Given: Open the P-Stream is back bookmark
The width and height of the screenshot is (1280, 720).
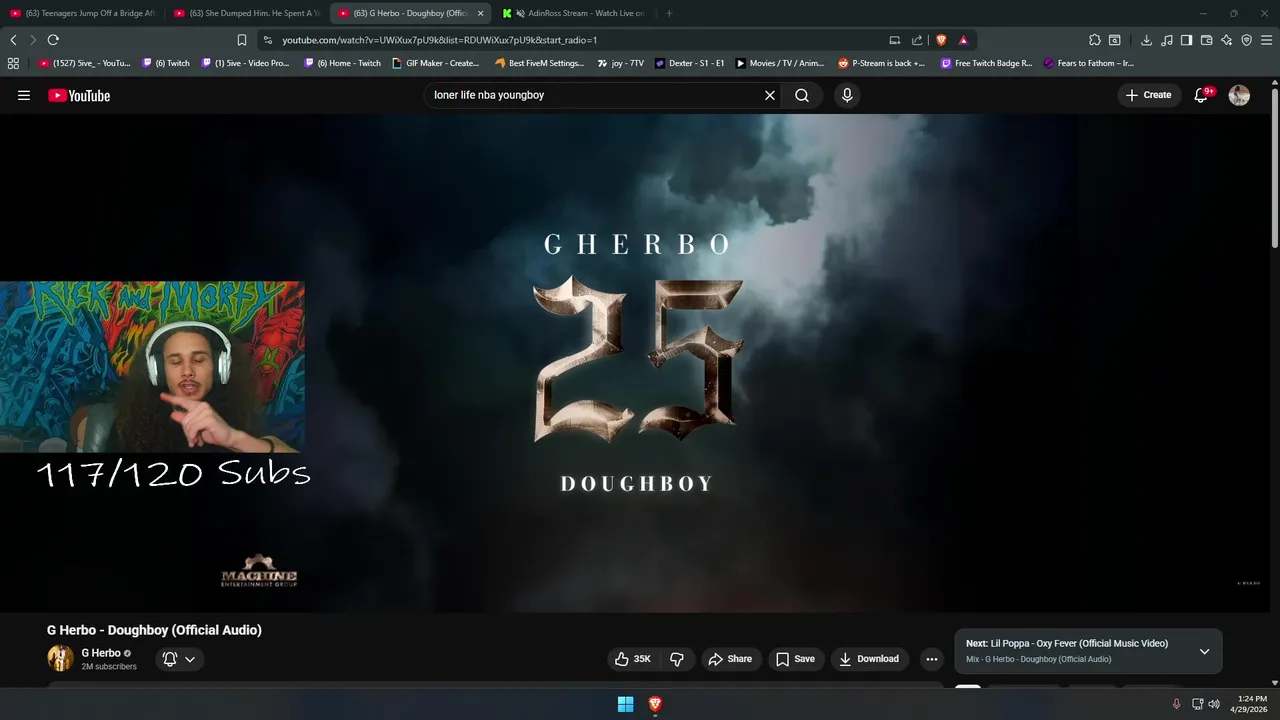Looking at the screenshot, I should [881, 63].
